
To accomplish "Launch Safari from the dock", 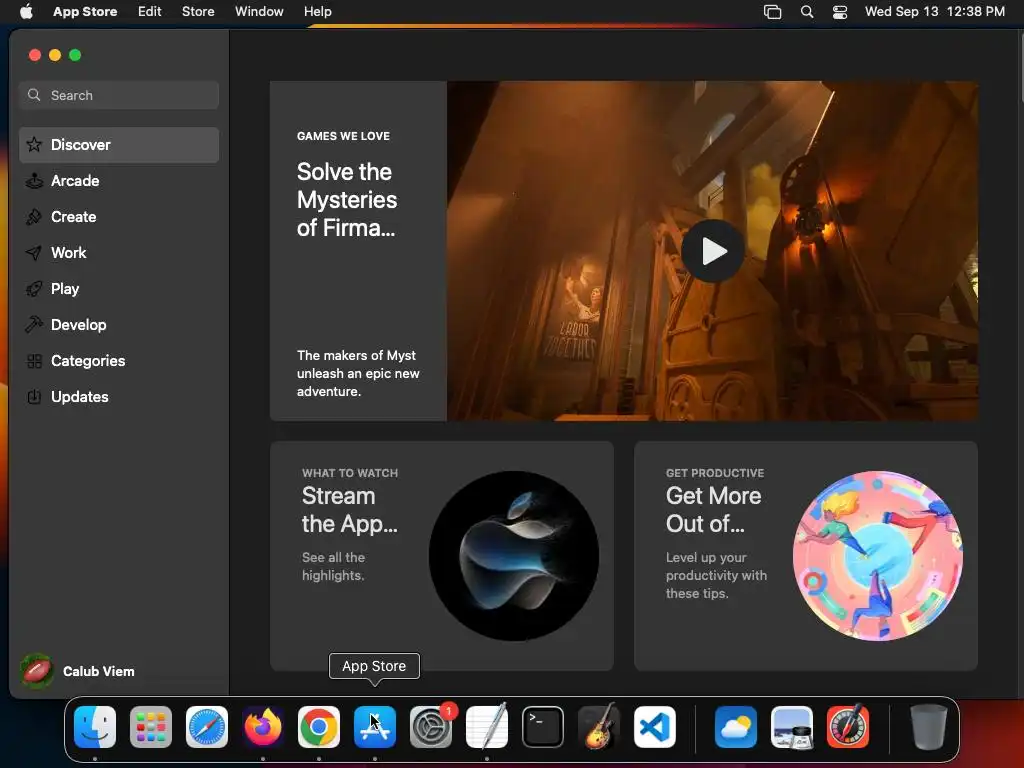I will tap(207, 727).
